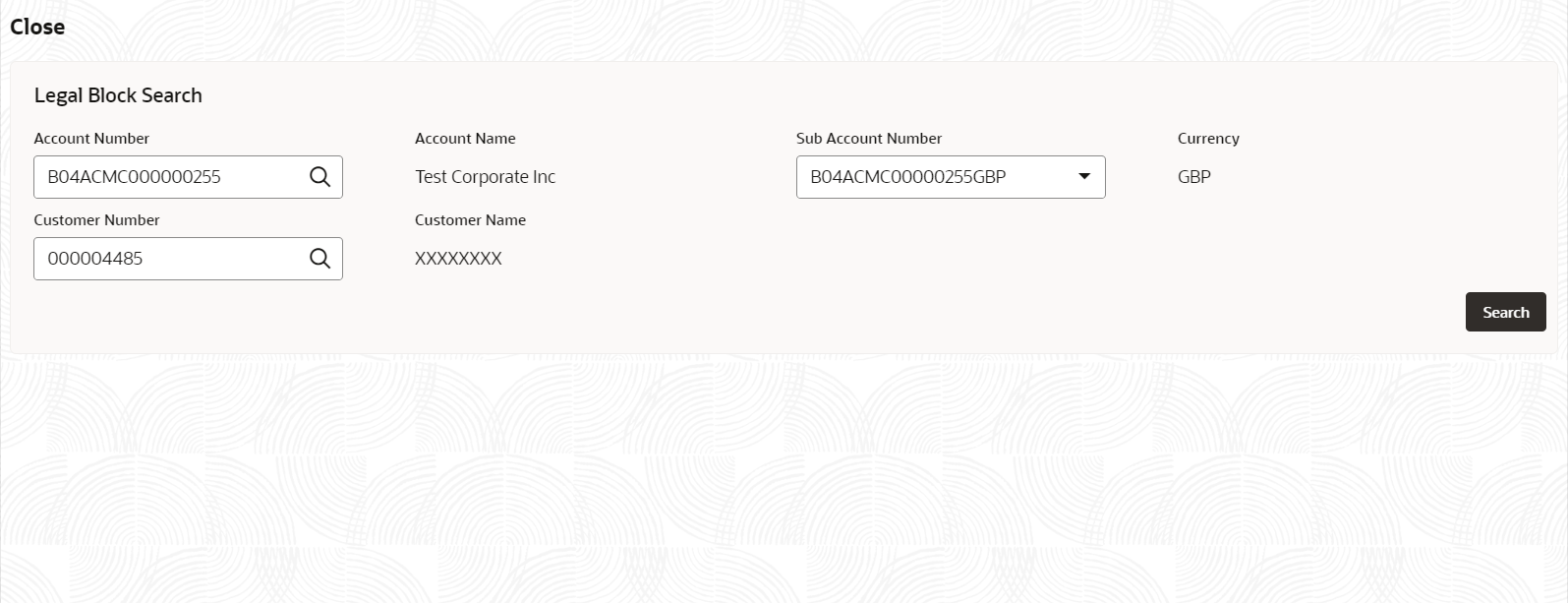This screenshot has height=603, width=1568.
Task: Click the Currency label
Action: point(1208,139)
